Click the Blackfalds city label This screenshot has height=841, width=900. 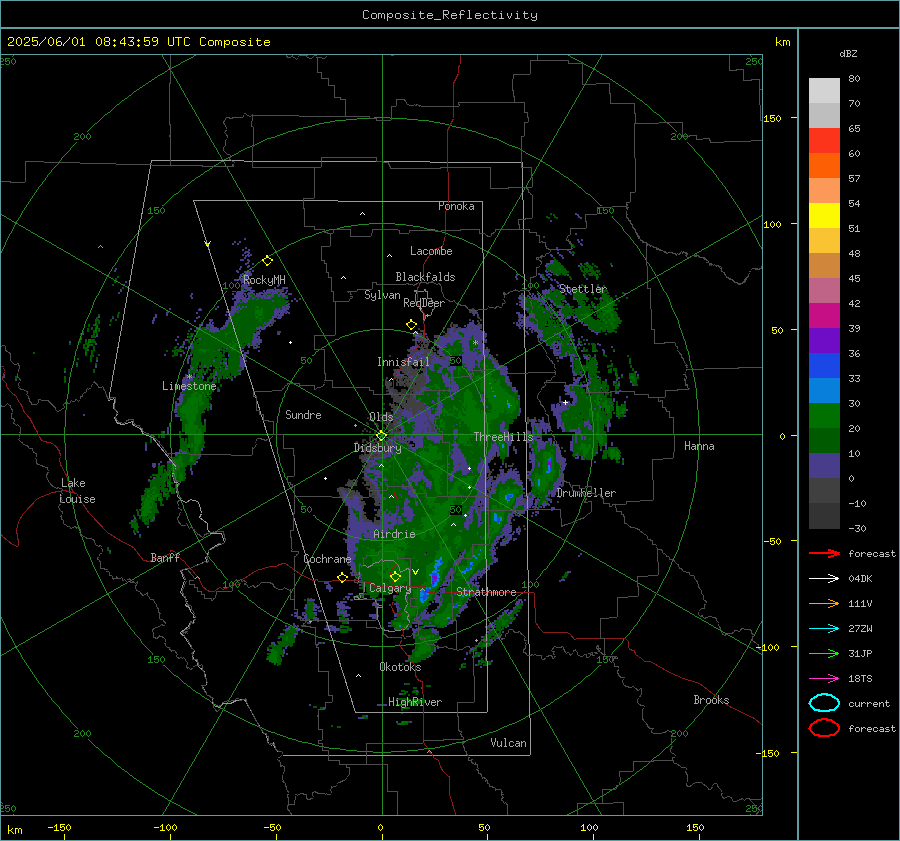pyautogui.click(x=425, y=277)
